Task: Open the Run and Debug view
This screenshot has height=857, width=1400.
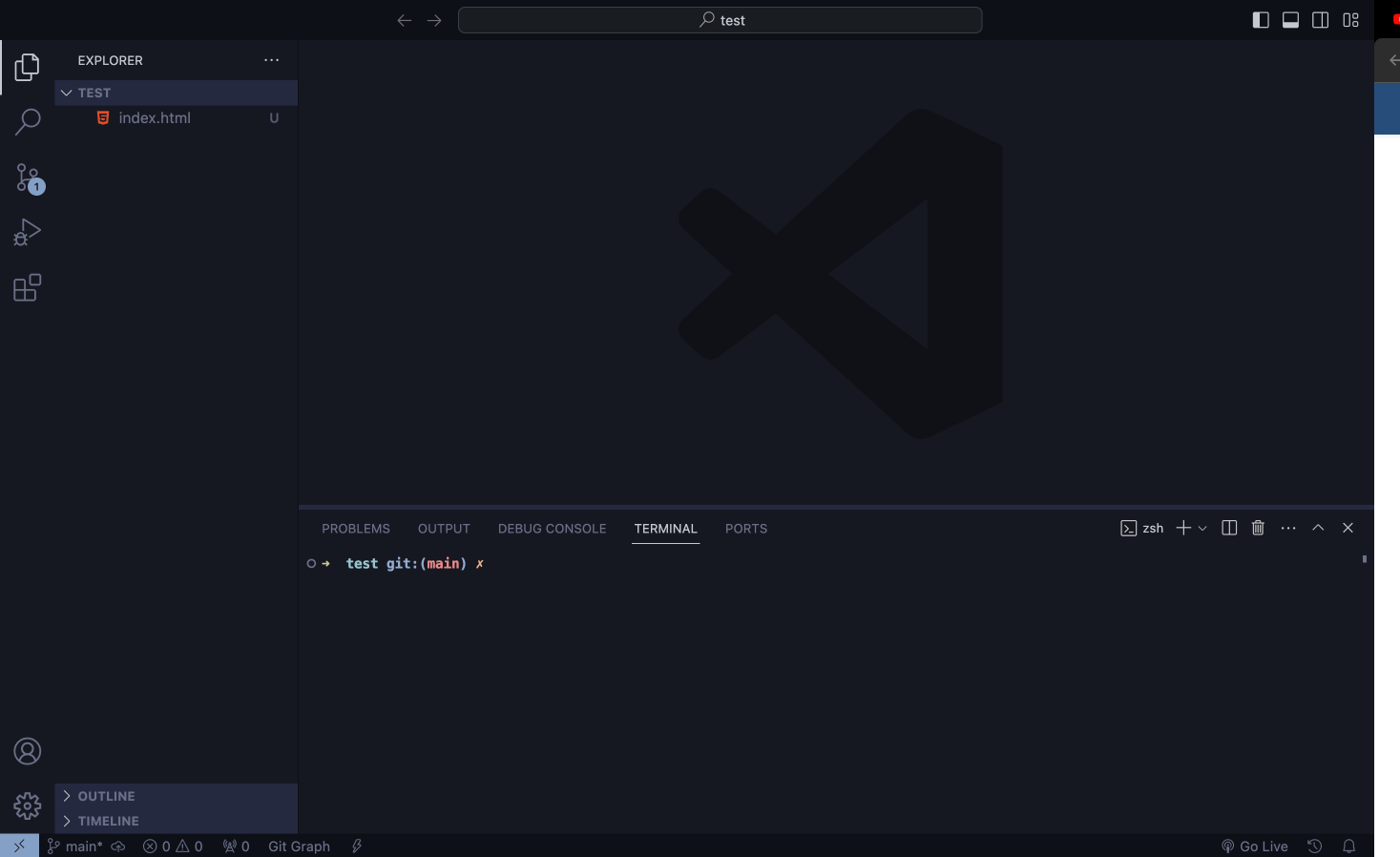Action: point(27,230)
